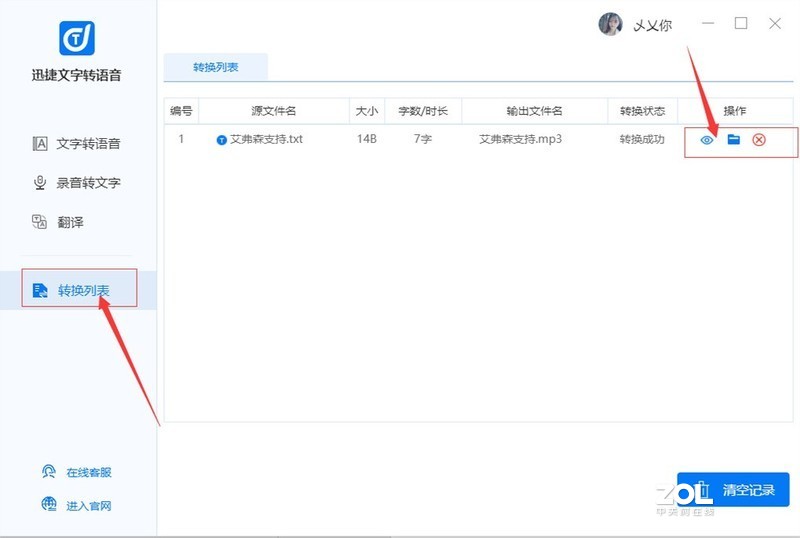Click output file name 艾弗森支持.mp3
This screenshot has width=800, height=538.
pos(520,139)
